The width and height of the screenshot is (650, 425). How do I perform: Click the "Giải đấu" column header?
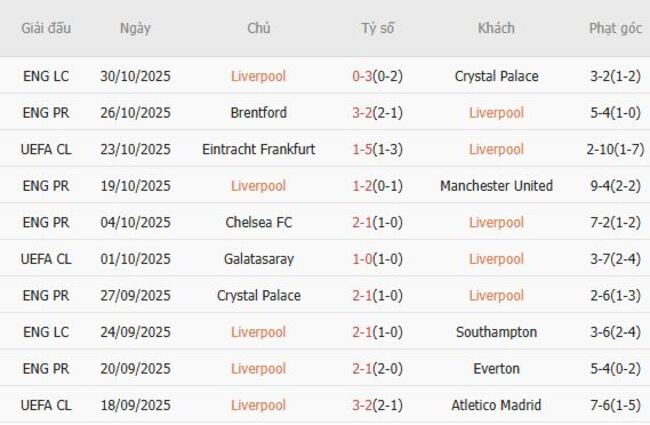[x=46, y=28]
